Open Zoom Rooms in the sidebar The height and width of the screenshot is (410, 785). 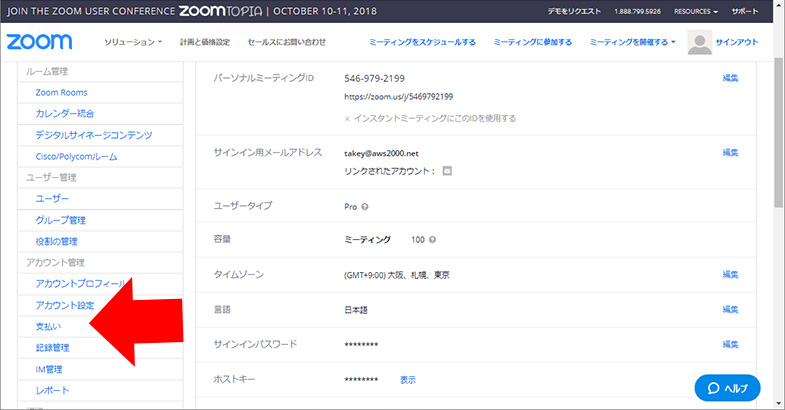pos(62,92)
